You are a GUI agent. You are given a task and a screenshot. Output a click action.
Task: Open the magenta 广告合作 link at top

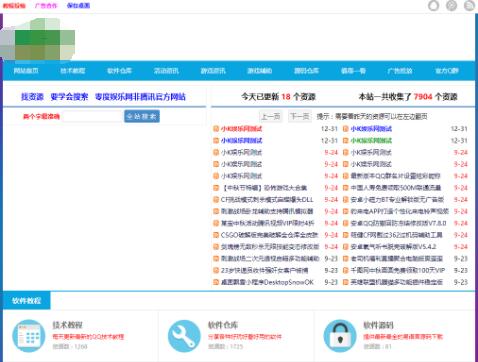point(46,5)
